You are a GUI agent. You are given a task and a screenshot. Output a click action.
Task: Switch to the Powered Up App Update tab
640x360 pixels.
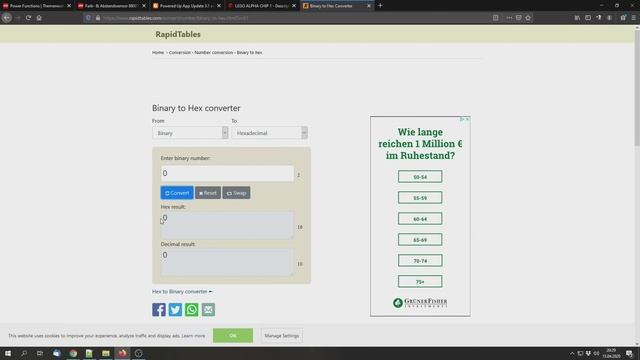point(183,6)
